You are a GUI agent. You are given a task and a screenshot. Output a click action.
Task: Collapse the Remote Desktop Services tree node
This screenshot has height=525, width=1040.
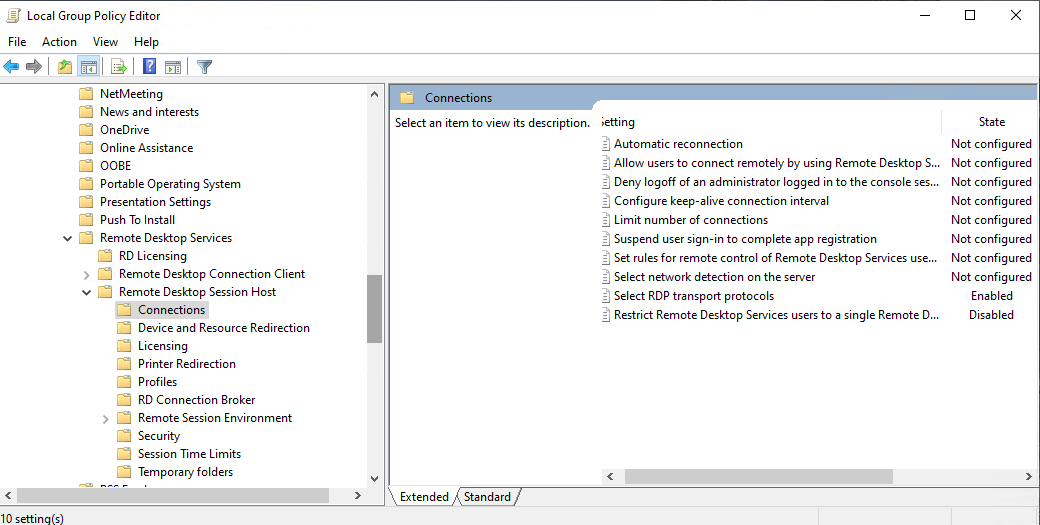coord(67,238)
